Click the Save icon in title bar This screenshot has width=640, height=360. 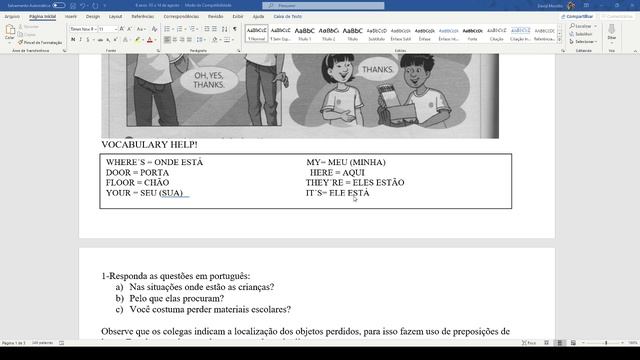[73, 6]
